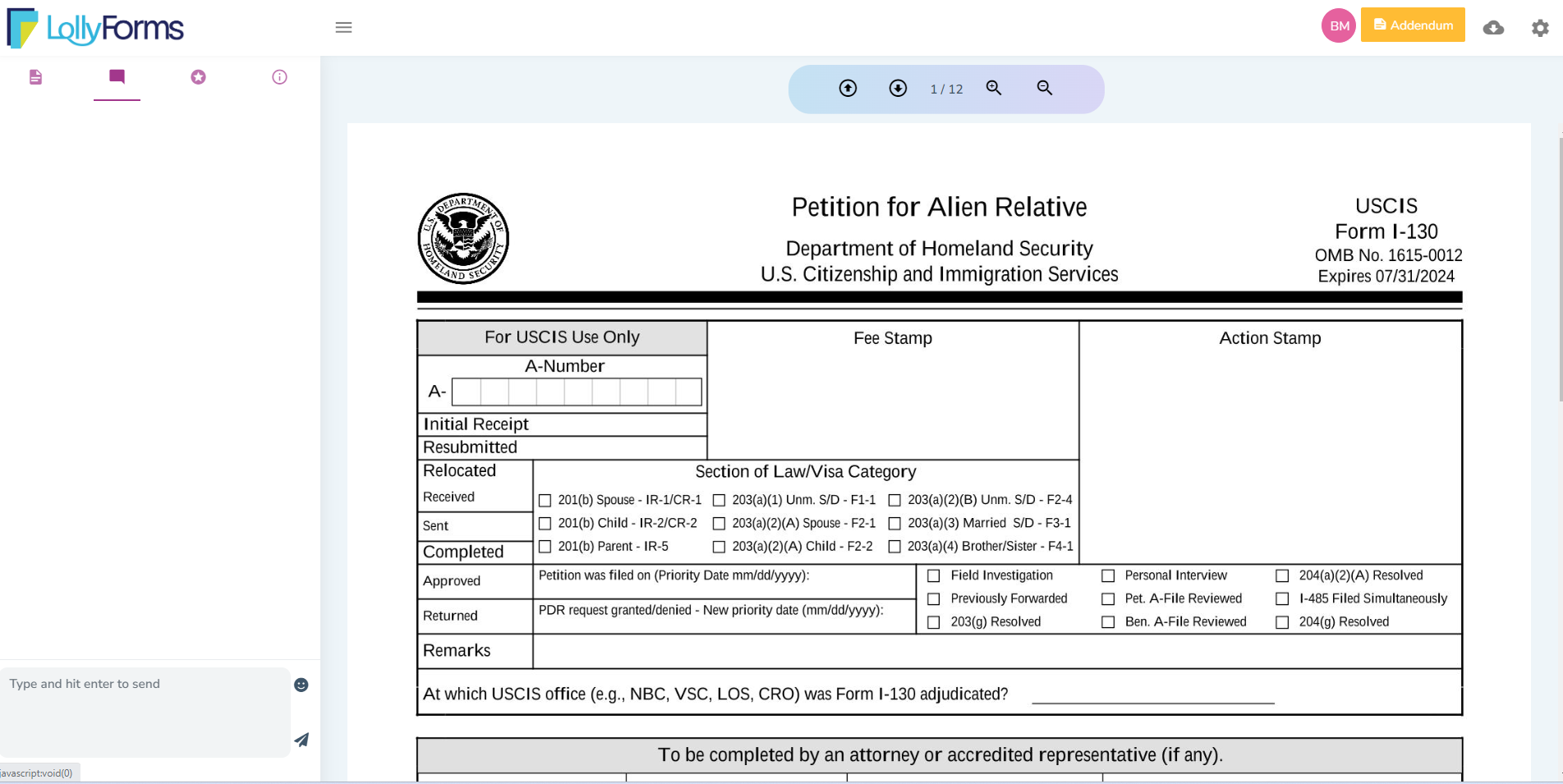Switch to the star favorites tab
The height and width of the screenshot is (784, 1563).
(x=198, y=77)
